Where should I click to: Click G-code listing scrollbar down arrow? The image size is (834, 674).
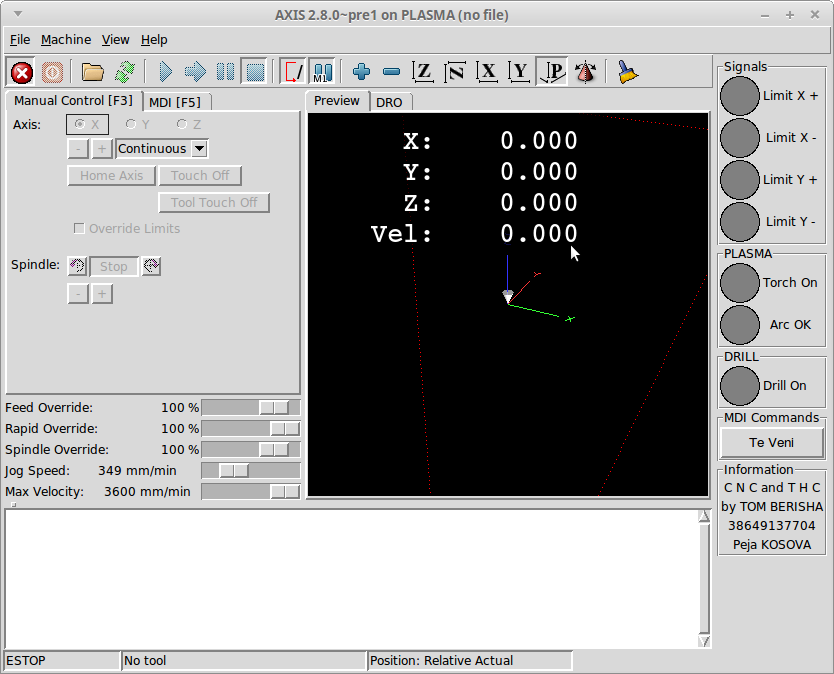click(x=704, y=642)
